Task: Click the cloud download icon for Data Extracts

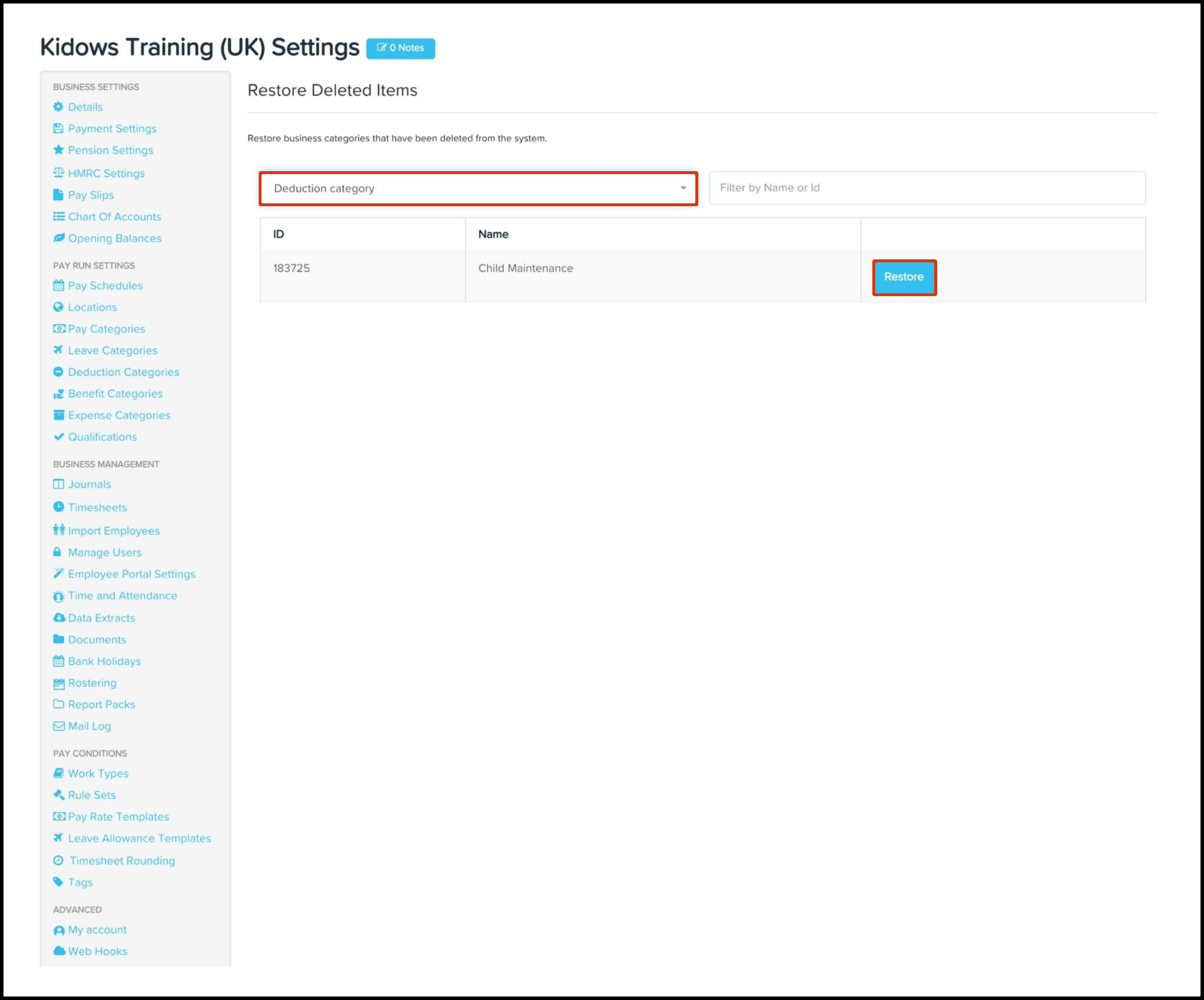Action: [x=59, y=618]
